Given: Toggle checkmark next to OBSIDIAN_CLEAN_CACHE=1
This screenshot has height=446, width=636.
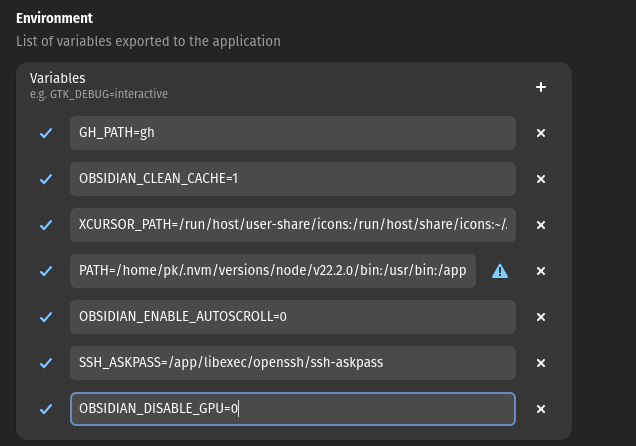Looking at the screenshot, I should tap(46, 179).
